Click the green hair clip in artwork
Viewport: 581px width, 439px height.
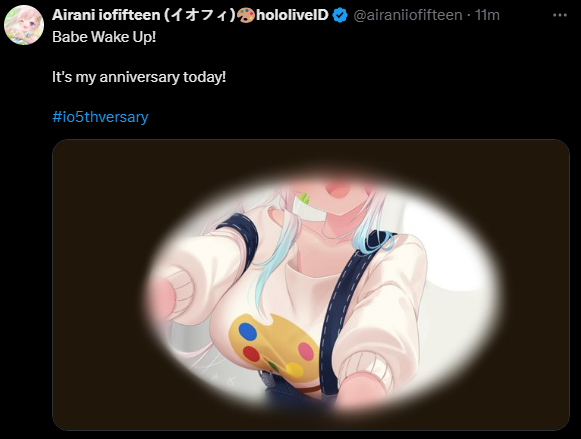point(305,198)
